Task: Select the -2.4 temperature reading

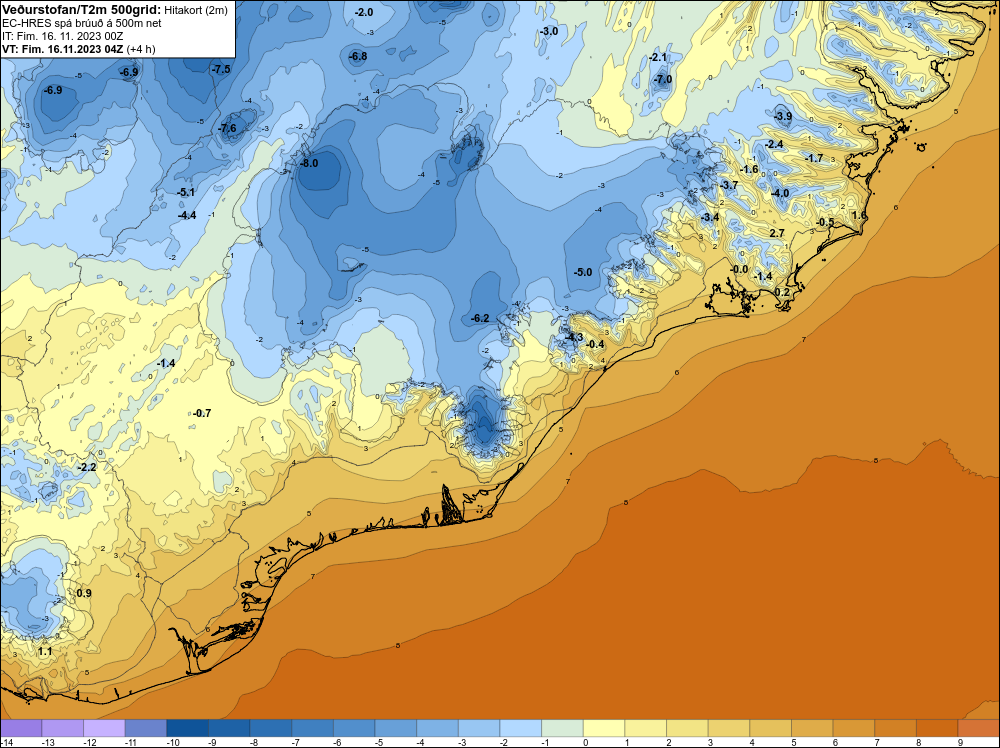Action: (774, 145)
